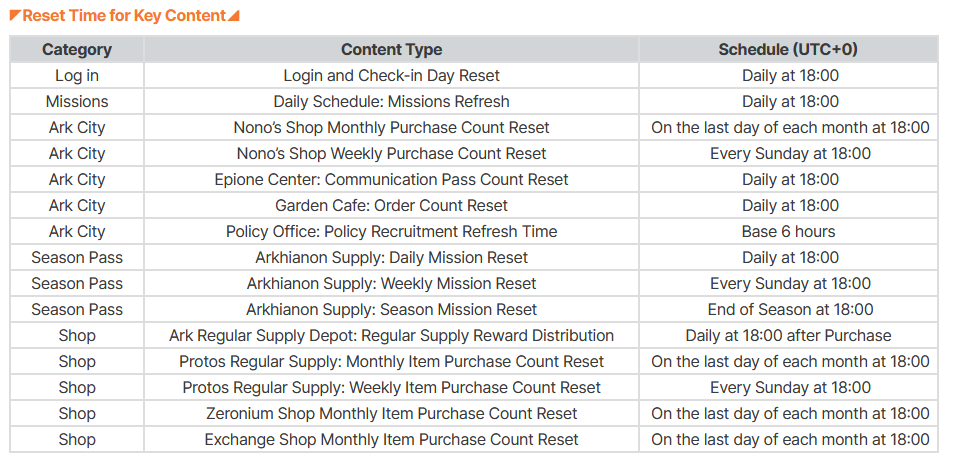Viewport: 954px width, 466px height.
Task: Click Nono's Shop Monthly Purchase Count Reset
Action: point(391,127)
